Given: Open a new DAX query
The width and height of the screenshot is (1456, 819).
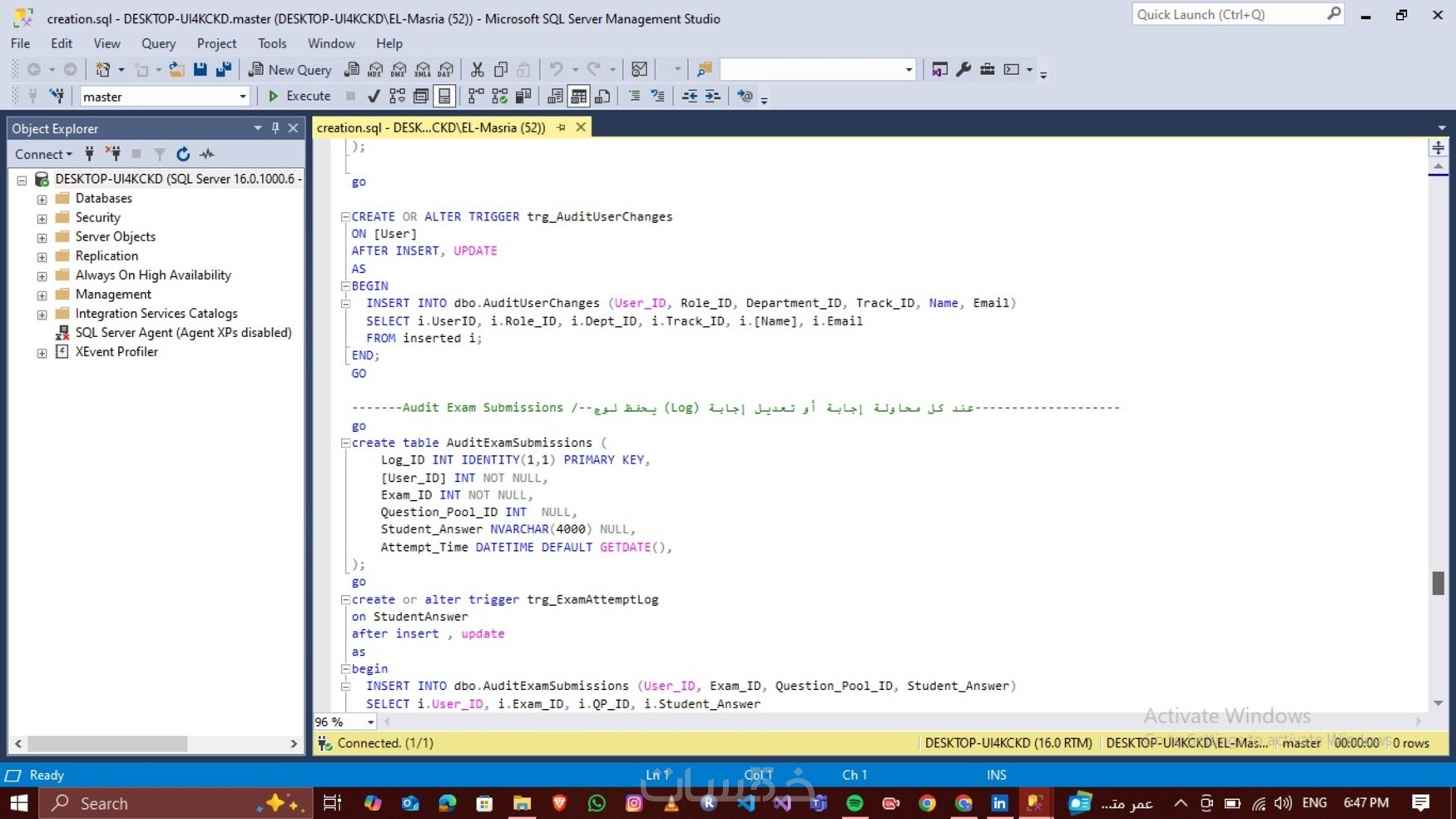Looking at the screenshot, I should pyautogui.click(x=446, y=70).
